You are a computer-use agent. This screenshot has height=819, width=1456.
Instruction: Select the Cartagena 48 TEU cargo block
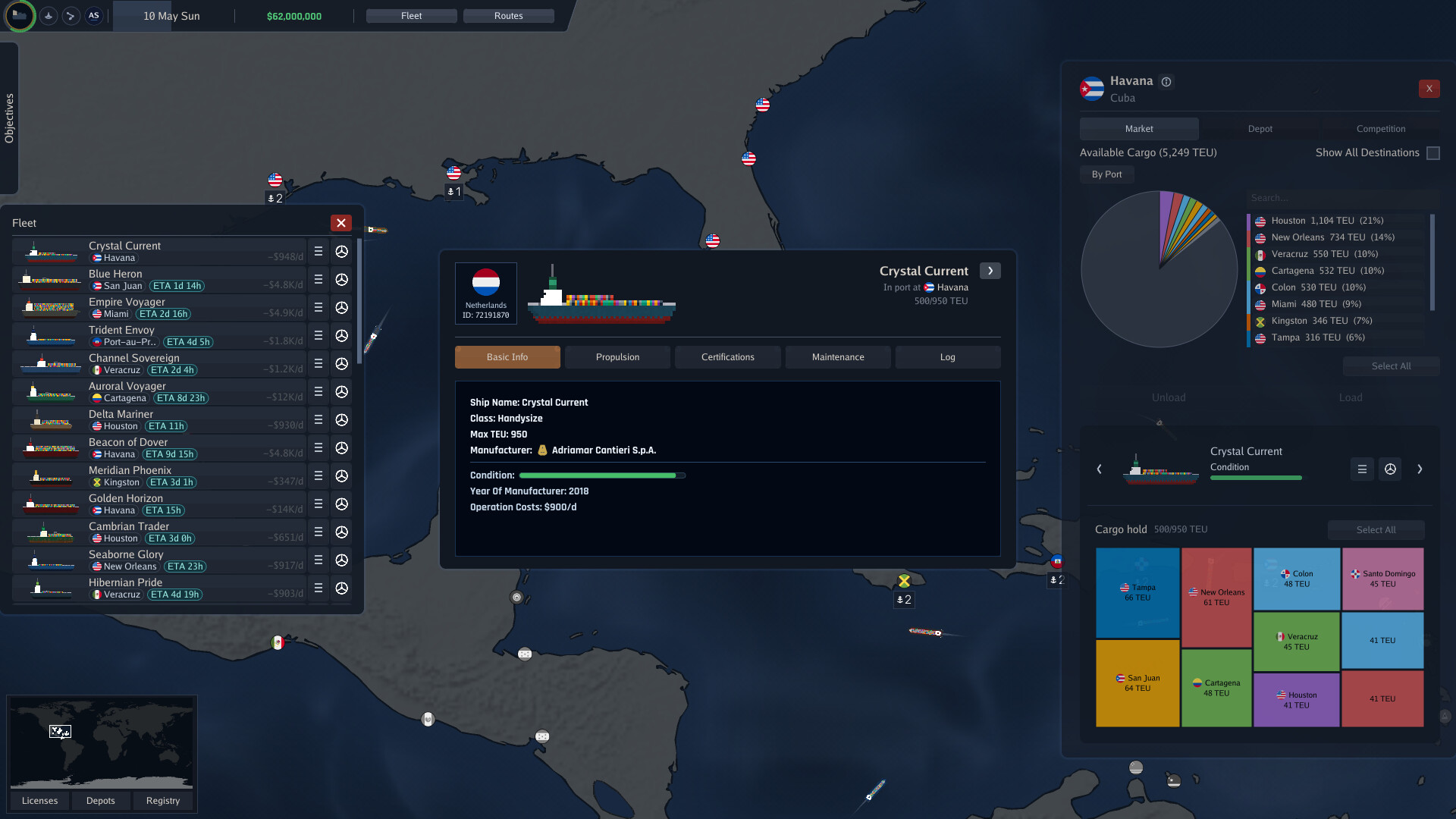point(1216,688)
